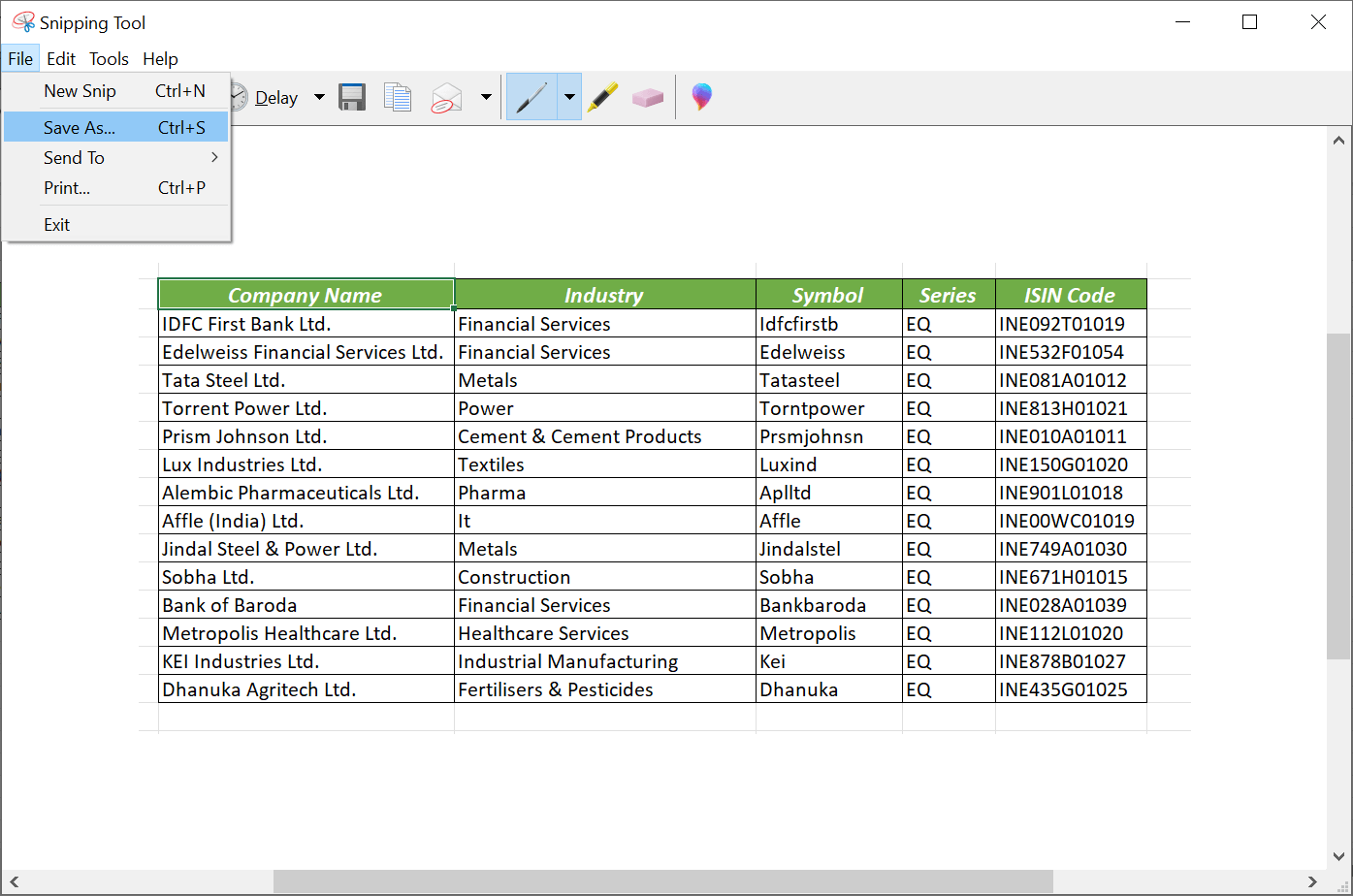The height and width of the screenshot is (896, 1353).
Task: Click the Sobha Ltd. cell
Action: pos(306,577)
